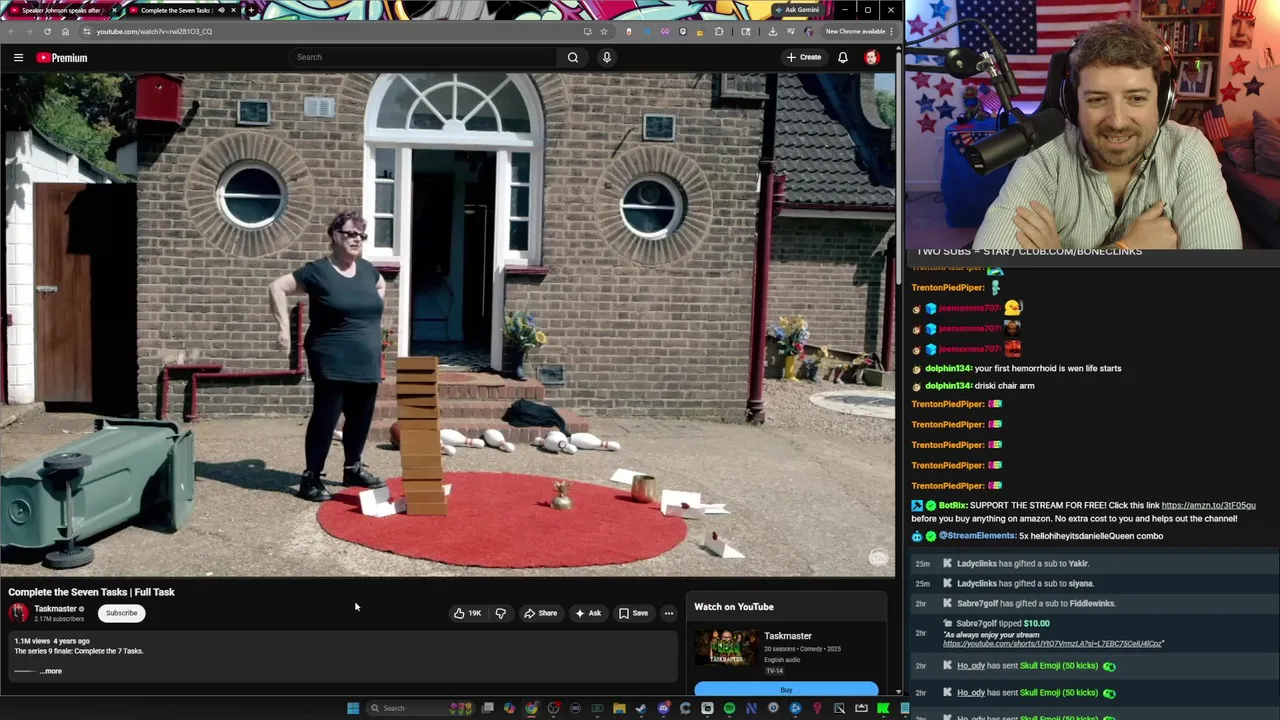Viewport: 1280px width, 720px height.
Task: Open Spotify from the taskbar
Action: coord(729,708)
